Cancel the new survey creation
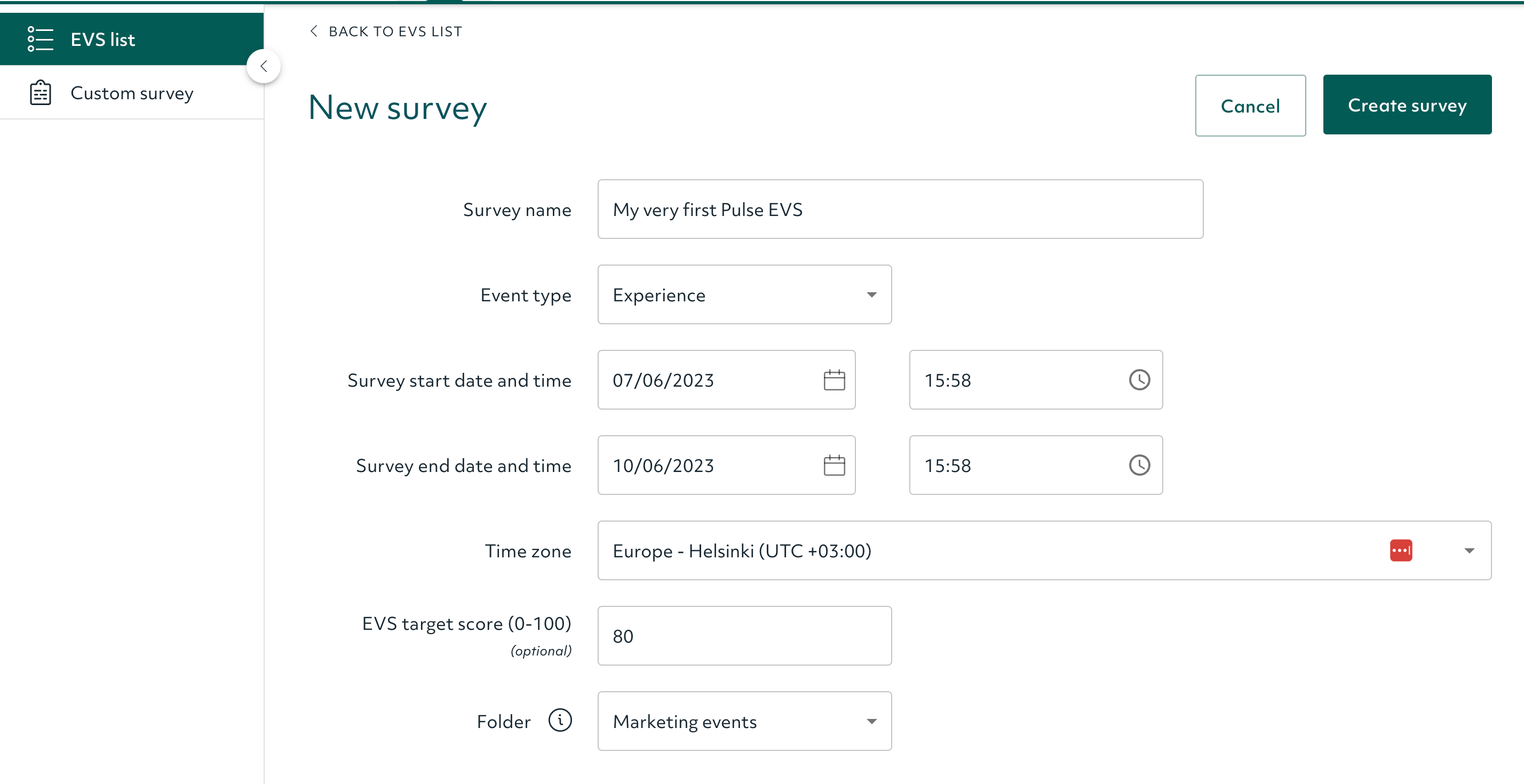This screenshot has height=784, width=1524. 1250,106
